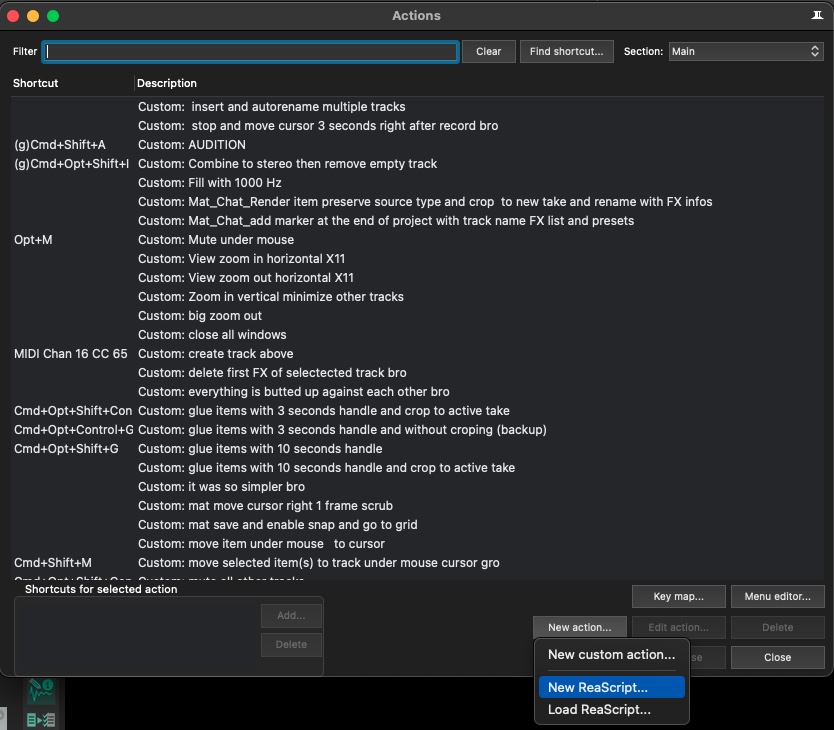834x730 pixels.
Task: Open the Section dropdown set to Main
Action: (745, 51)
